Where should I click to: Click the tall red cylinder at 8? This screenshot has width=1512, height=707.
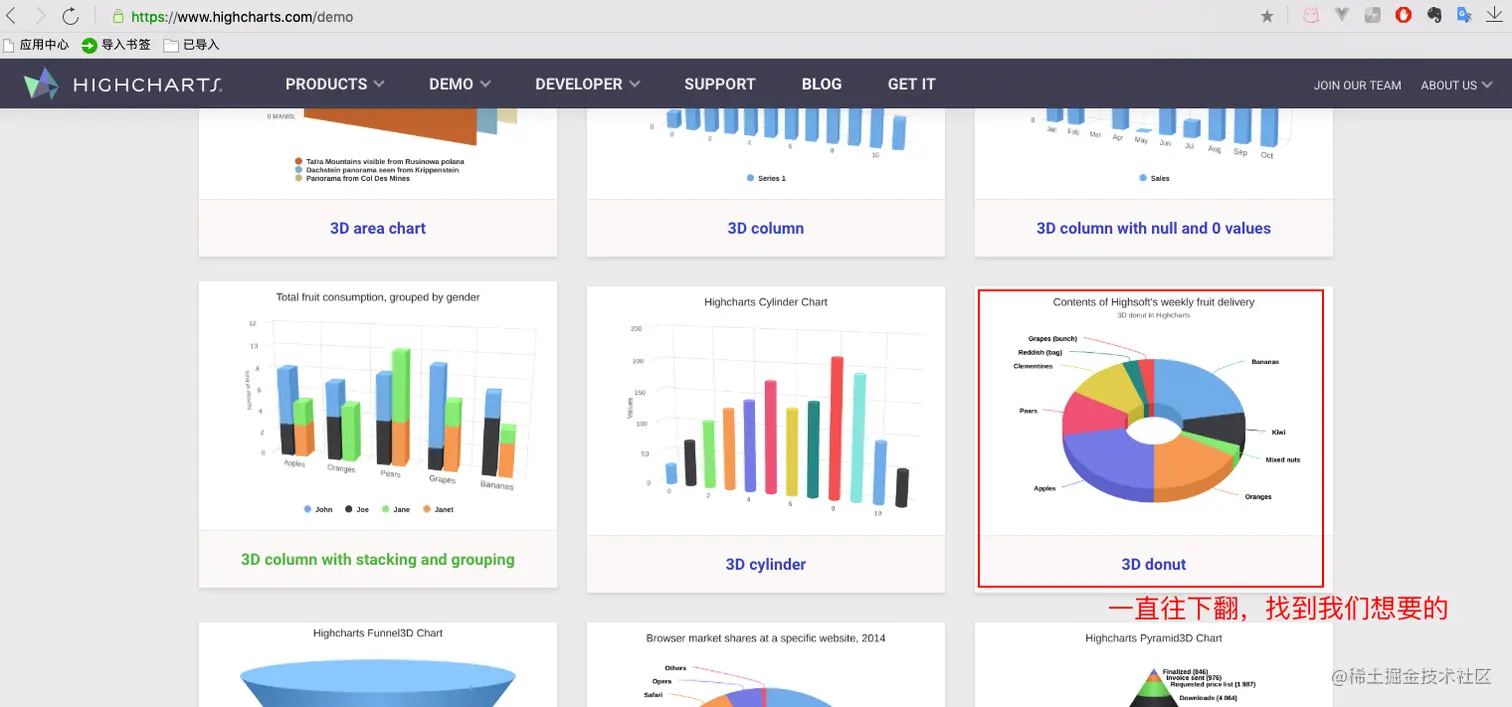click(835, 428)
